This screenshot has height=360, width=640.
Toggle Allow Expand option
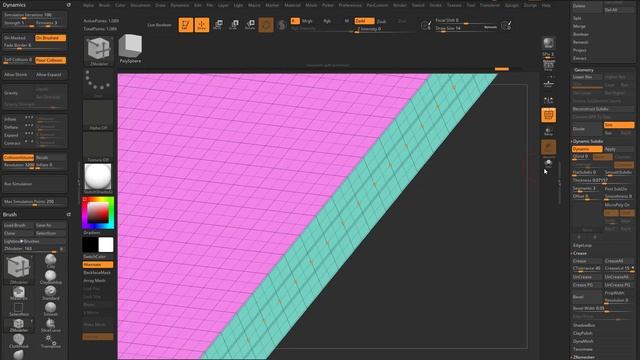pos(50,75)
